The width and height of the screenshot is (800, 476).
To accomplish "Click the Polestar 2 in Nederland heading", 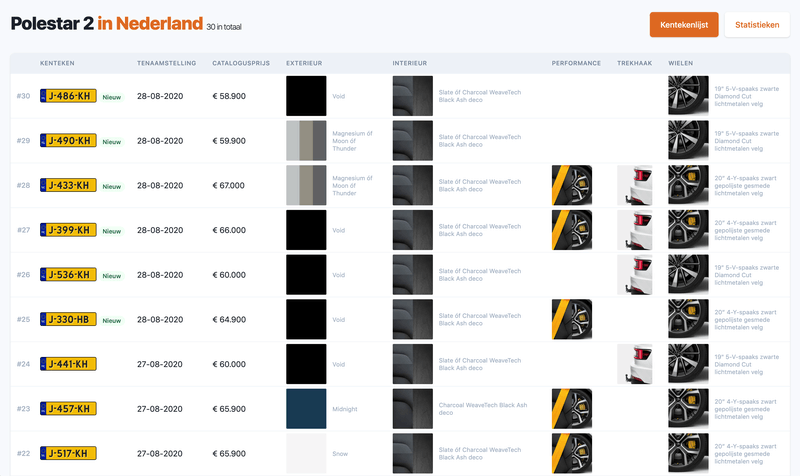I will coord(107,23).
